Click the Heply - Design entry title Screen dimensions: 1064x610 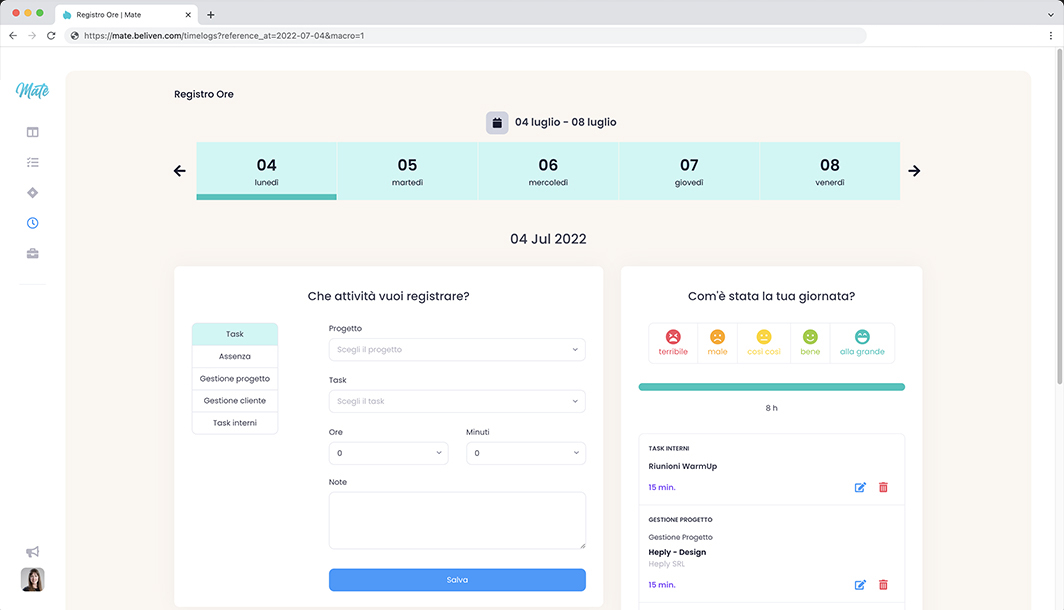pyautogui.click(x=677, y=552)
